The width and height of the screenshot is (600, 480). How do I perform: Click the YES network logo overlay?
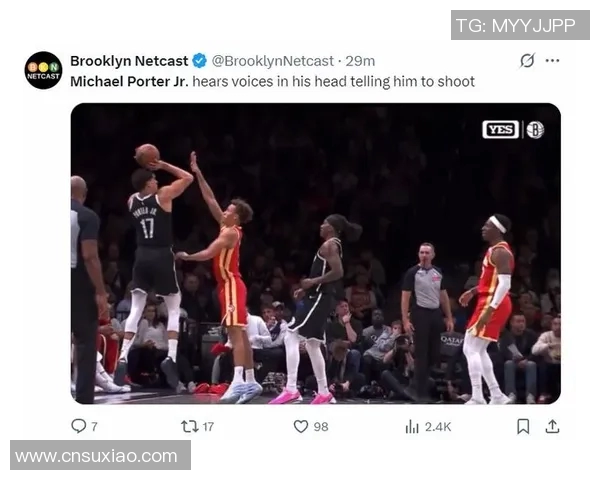click(501, 129)
